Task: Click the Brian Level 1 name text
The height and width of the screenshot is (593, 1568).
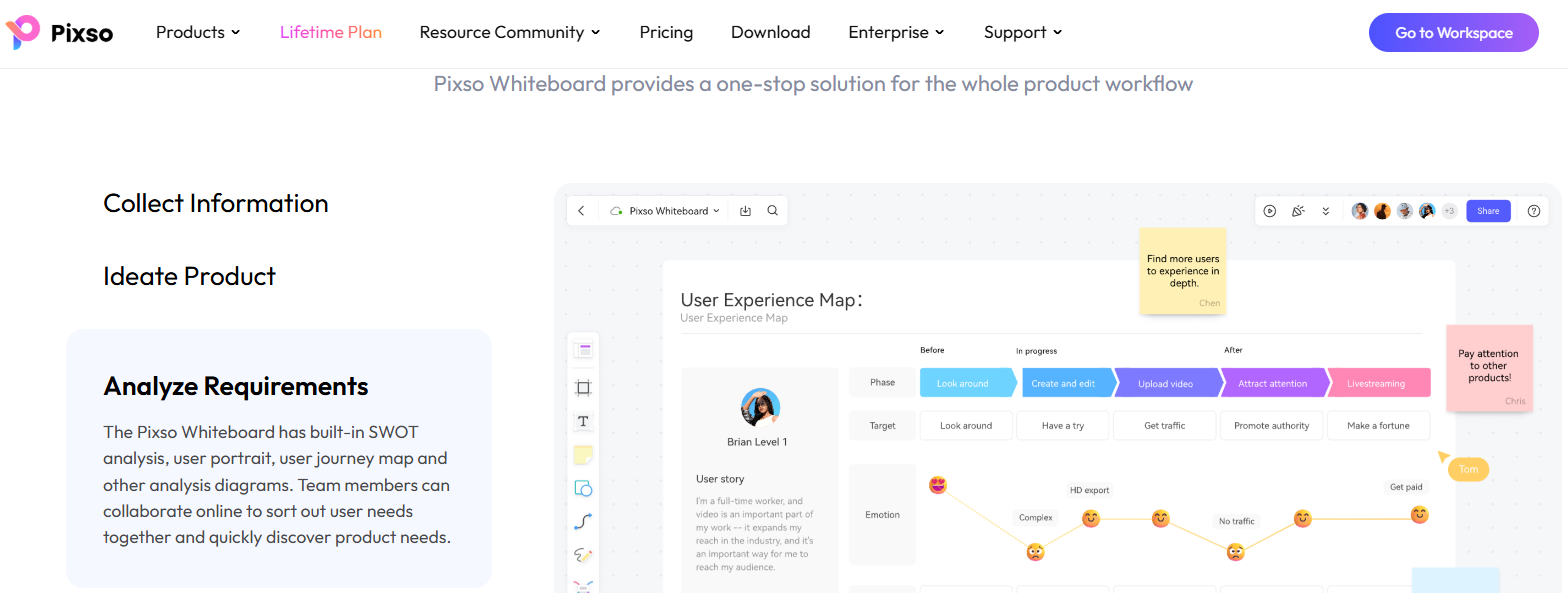Action: click(757, 442)
